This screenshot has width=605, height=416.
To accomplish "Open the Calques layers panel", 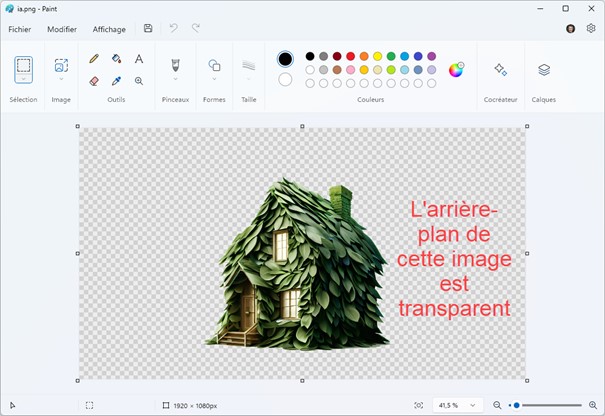I will coord(544,70).
